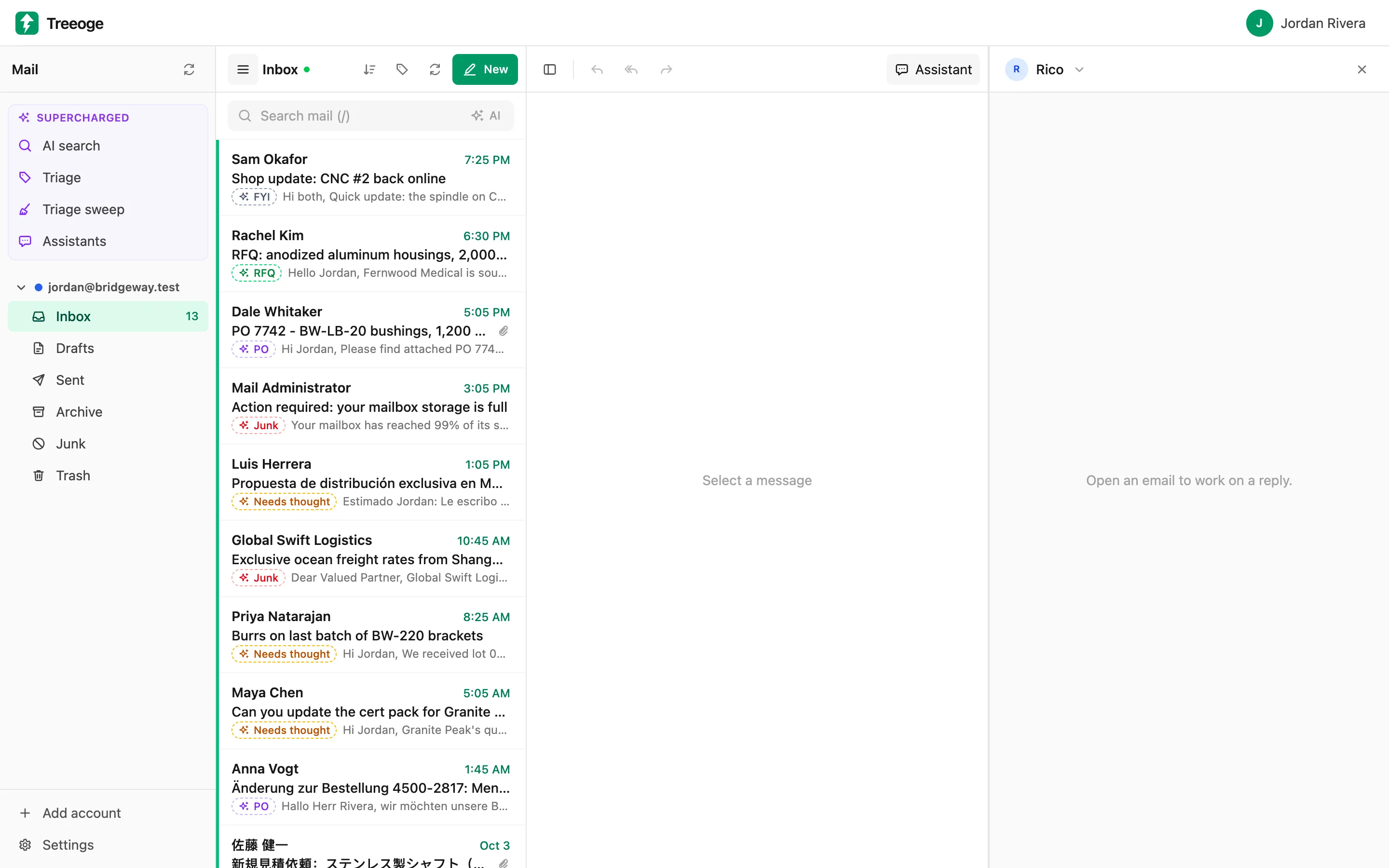
Task: Open the hamburger menu beside Inbox
Action: (243, 69)
